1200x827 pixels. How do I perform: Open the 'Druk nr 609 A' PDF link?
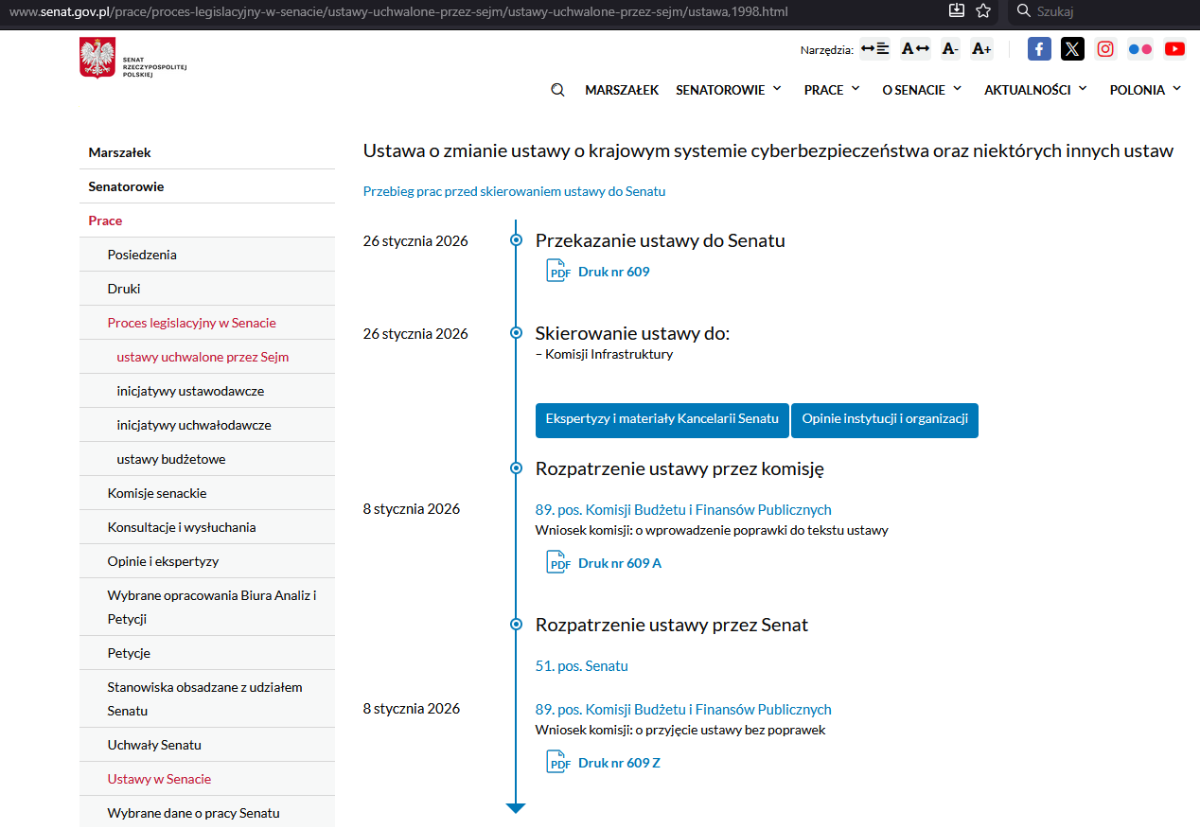tap(619, 563)
